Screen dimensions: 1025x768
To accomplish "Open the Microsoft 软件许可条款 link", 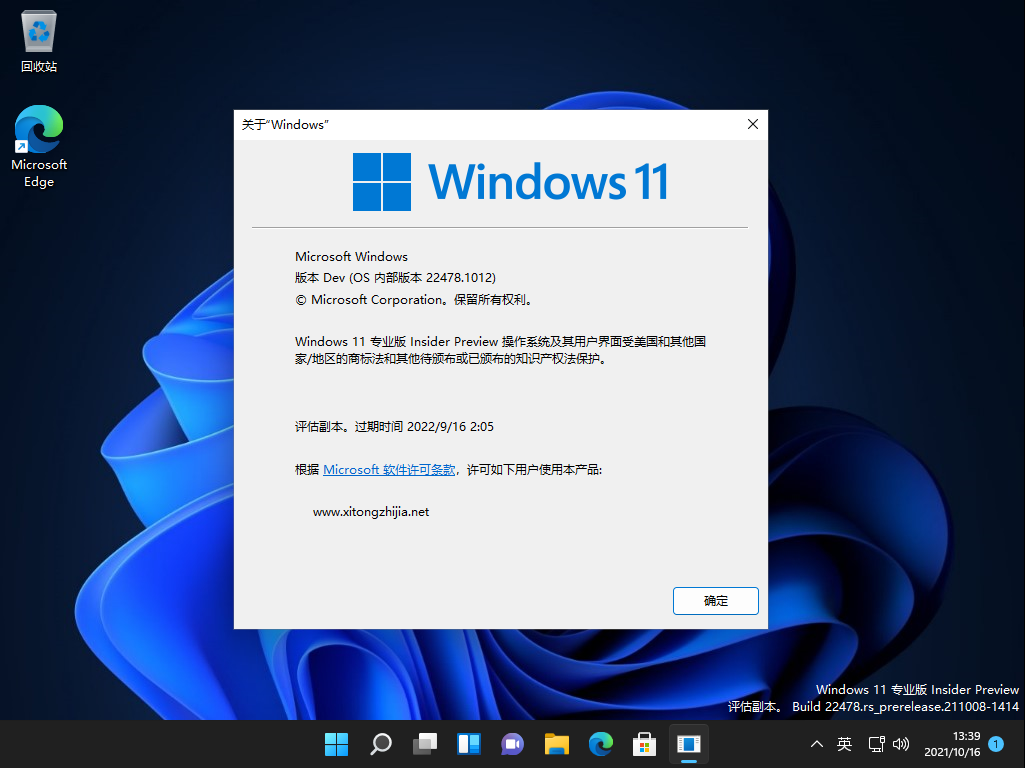I will coord(389,469).
